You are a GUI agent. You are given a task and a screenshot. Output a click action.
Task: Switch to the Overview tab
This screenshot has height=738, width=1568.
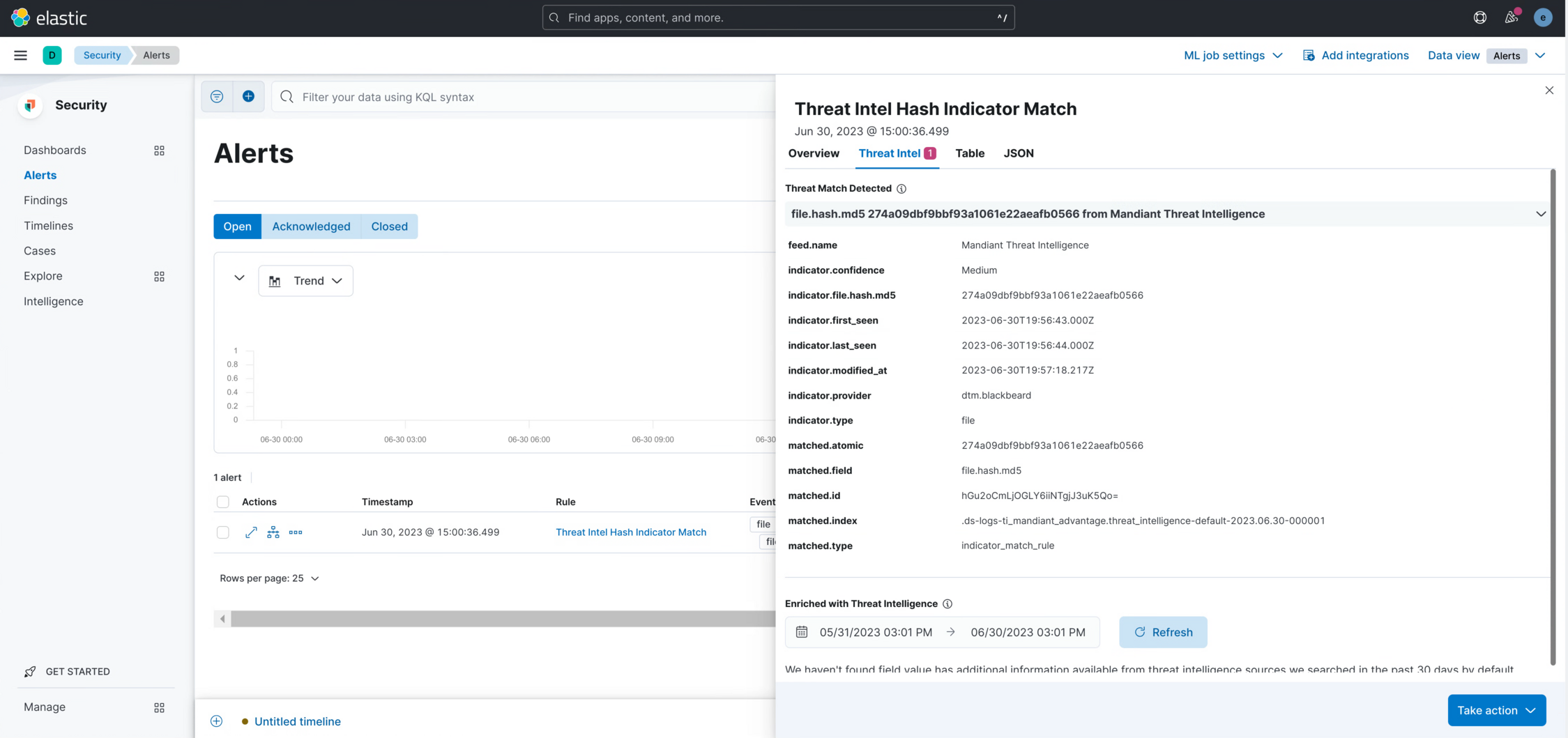pos(814,153)
